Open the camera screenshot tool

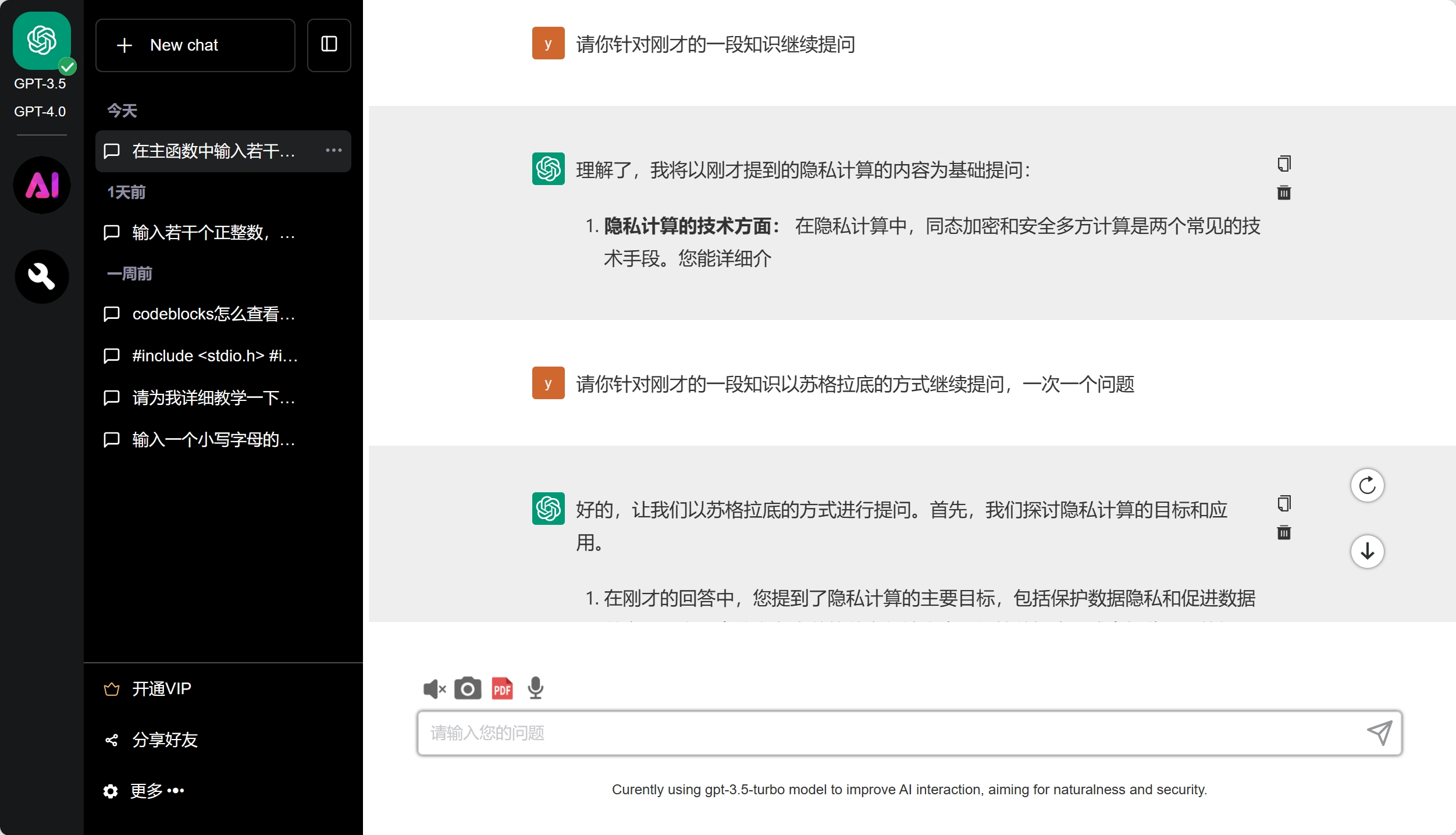[468, 689]
